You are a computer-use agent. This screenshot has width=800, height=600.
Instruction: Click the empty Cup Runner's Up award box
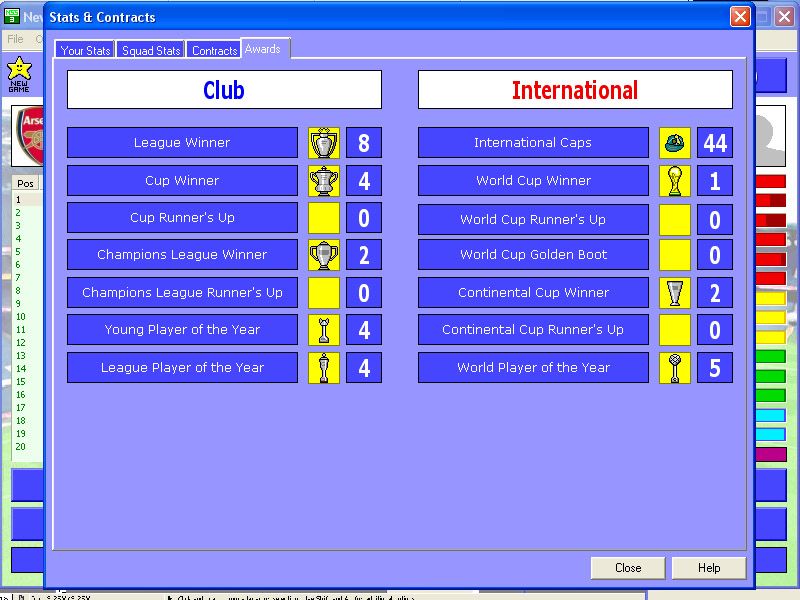[324, 218]
